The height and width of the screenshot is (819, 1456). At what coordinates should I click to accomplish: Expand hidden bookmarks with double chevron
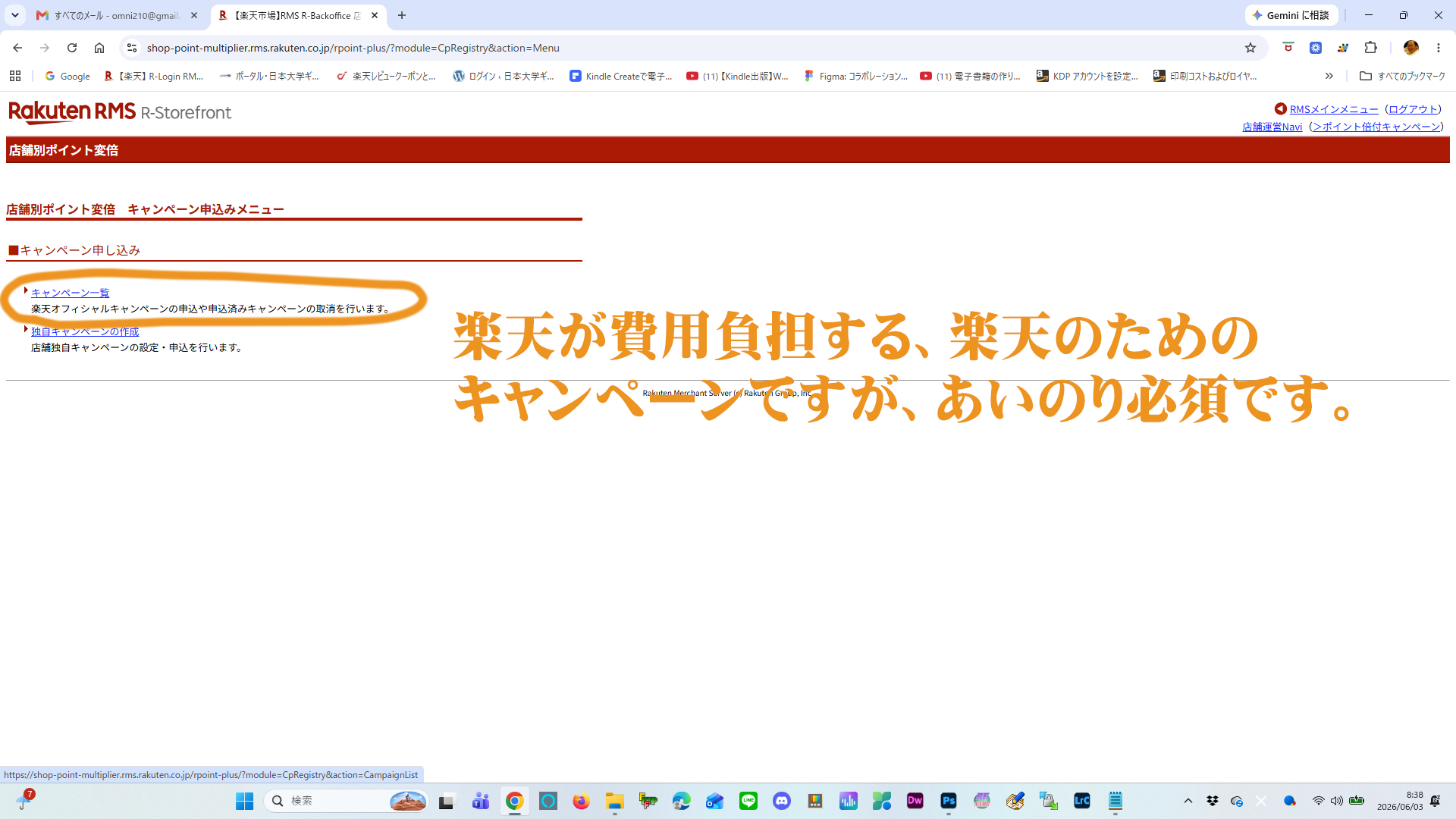[x=1329, y=76]
